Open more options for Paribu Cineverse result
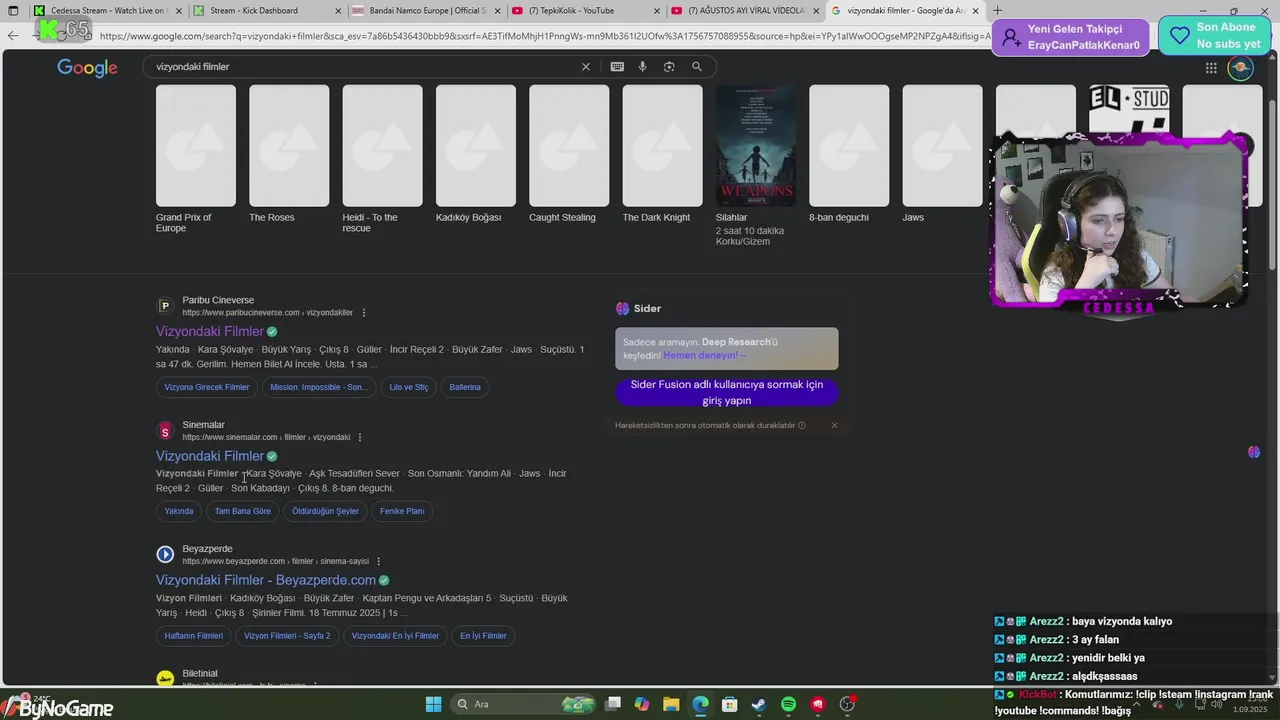 364,313
